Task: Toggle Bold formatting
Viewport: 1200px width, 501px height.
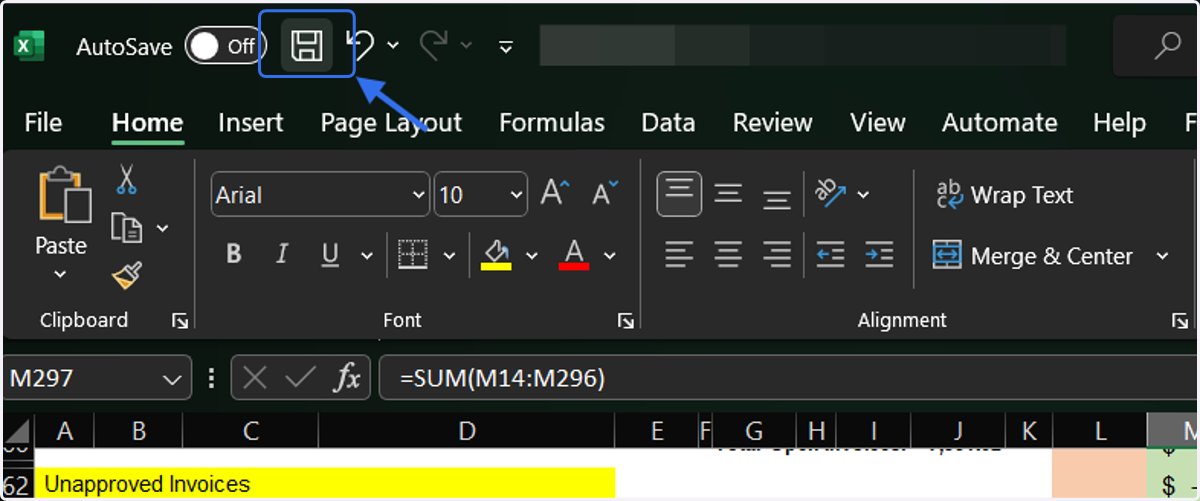Action: coord(234,255)
